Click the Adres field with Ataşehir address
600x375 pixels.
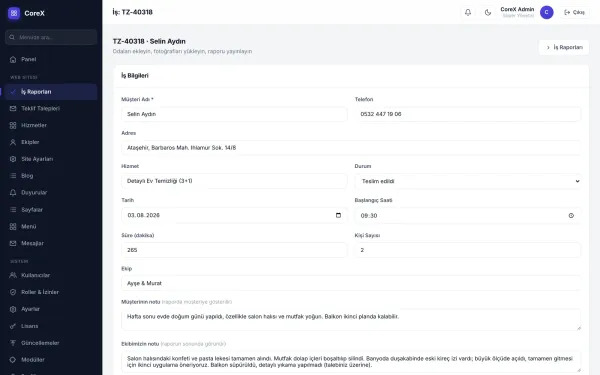[x=351, y=148]
